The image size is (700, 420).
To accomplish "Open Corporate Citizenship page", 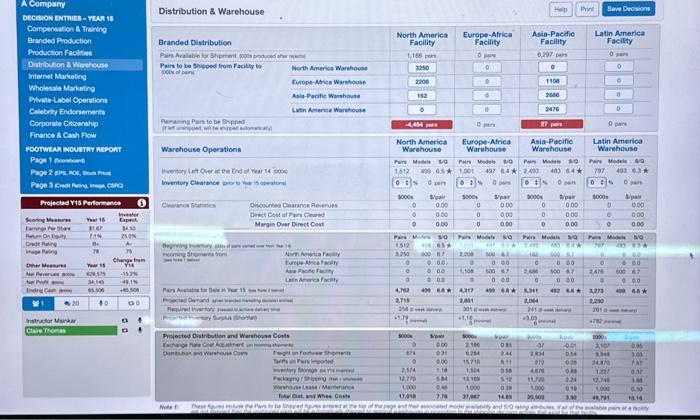I will click(x=64, y=123).
